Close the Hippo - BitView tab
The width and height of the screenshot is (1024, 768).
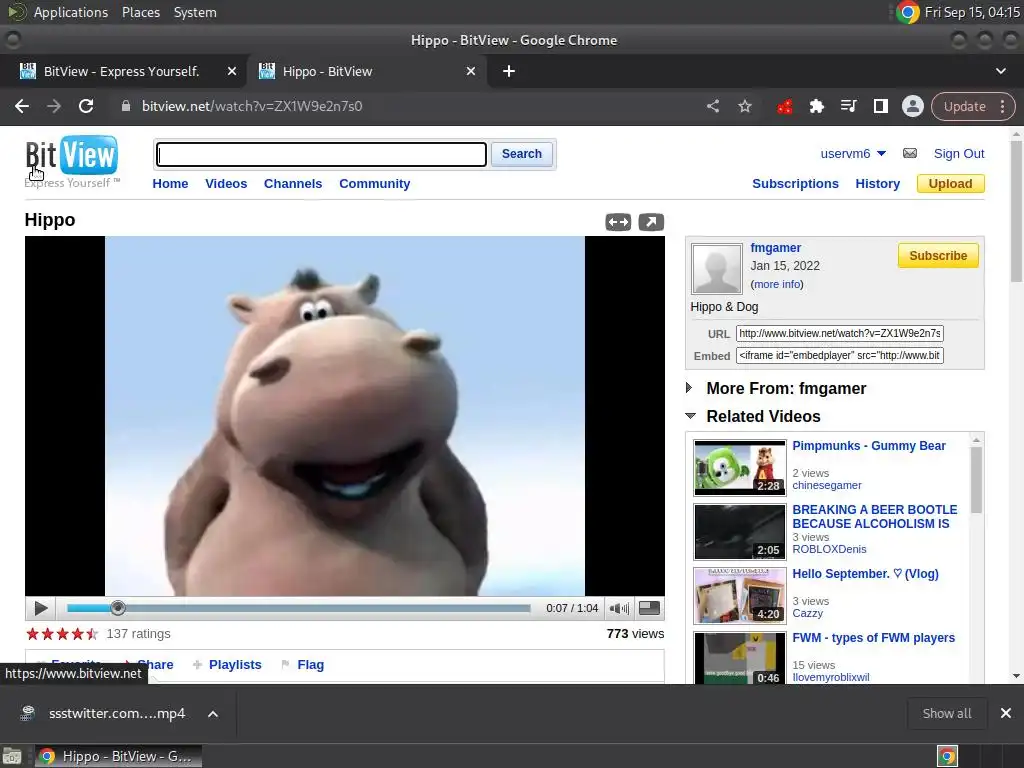pos(471,71)
